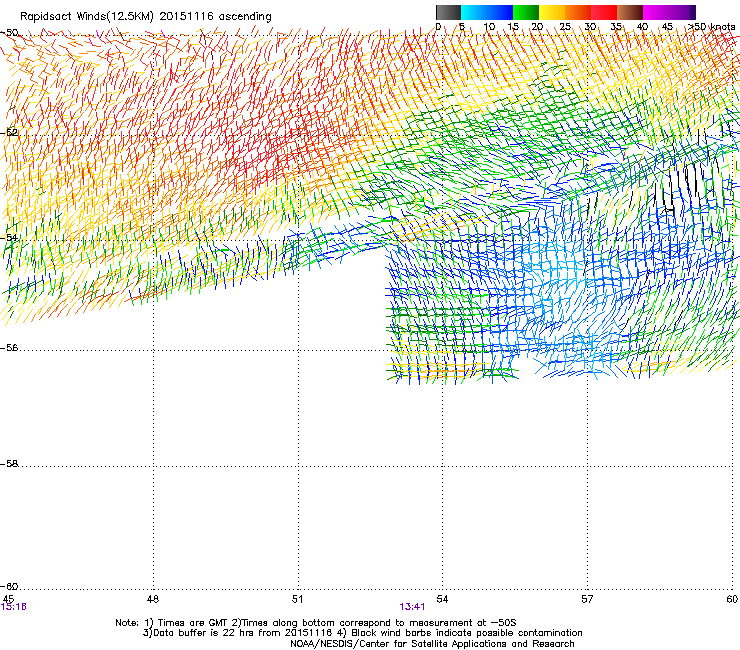
Task: Click the '60' longitude axis label
Action: [732, 599]
